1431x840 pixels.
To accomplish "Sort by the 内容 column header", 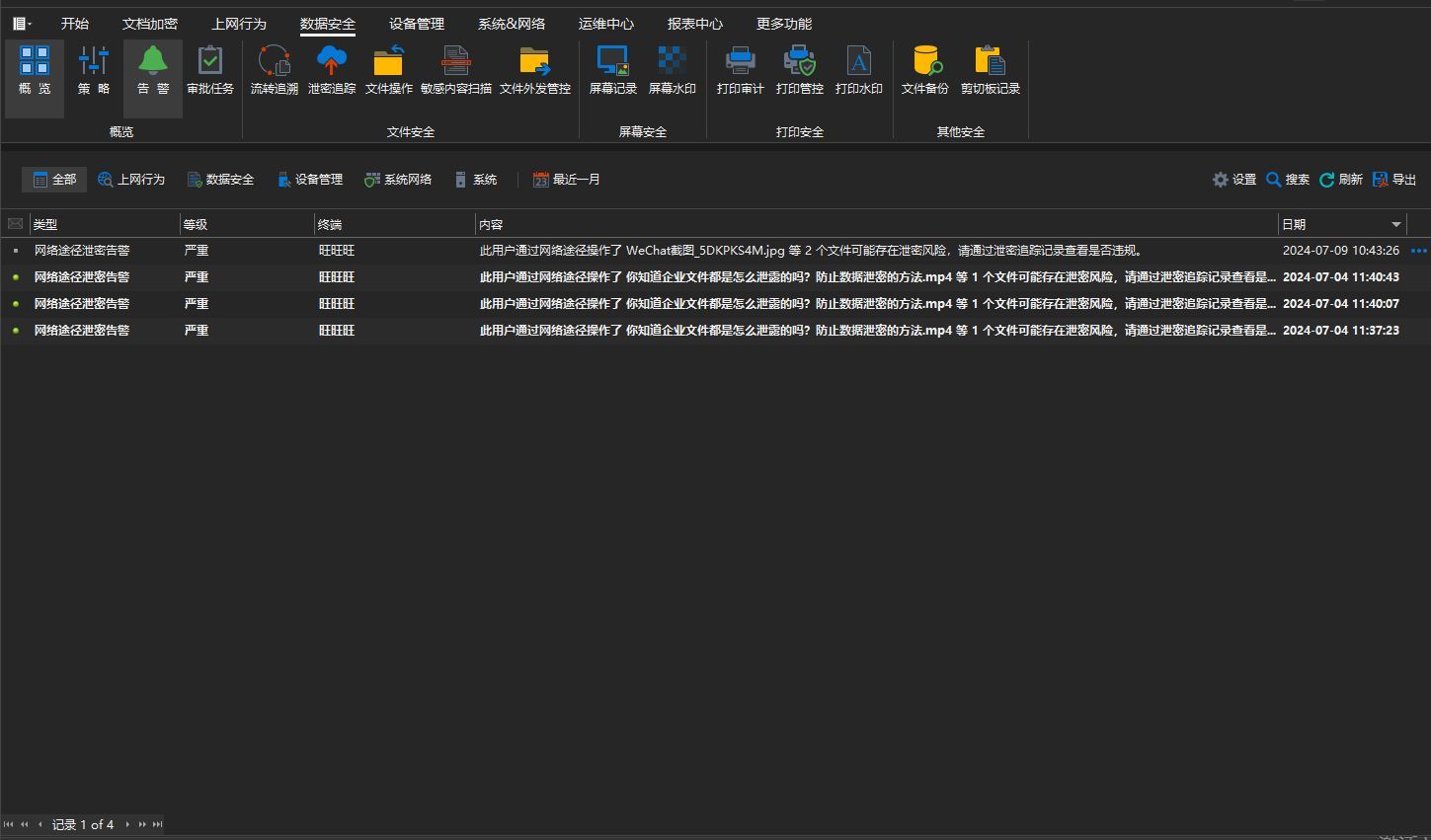I will (x=876, y=224).
